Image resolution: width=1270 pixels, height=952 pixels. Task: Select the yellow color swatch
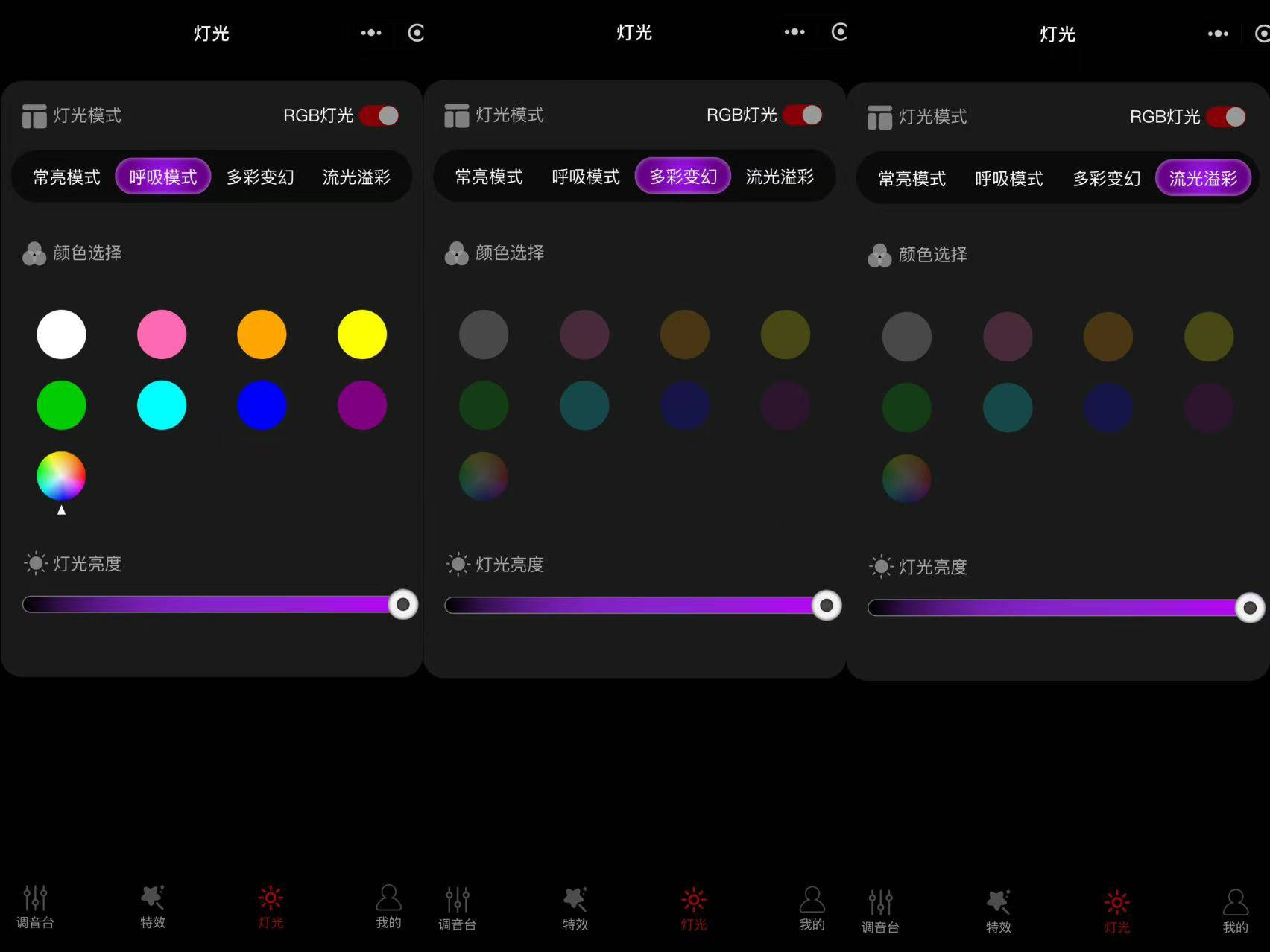(x=361, y=334)
